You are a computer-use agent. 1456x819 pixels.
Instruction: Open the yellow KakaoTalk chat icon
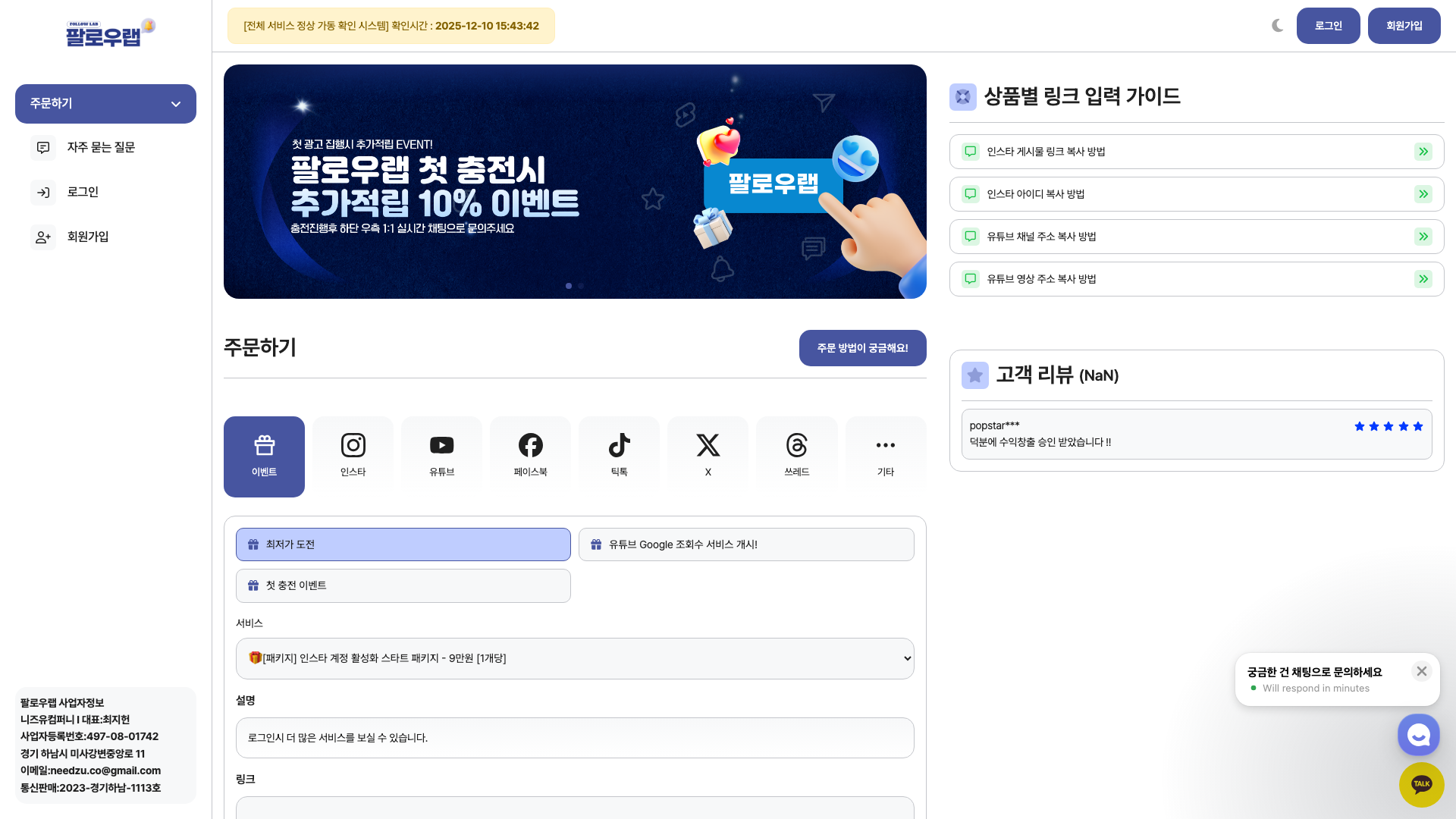[x=1421, y=784]
